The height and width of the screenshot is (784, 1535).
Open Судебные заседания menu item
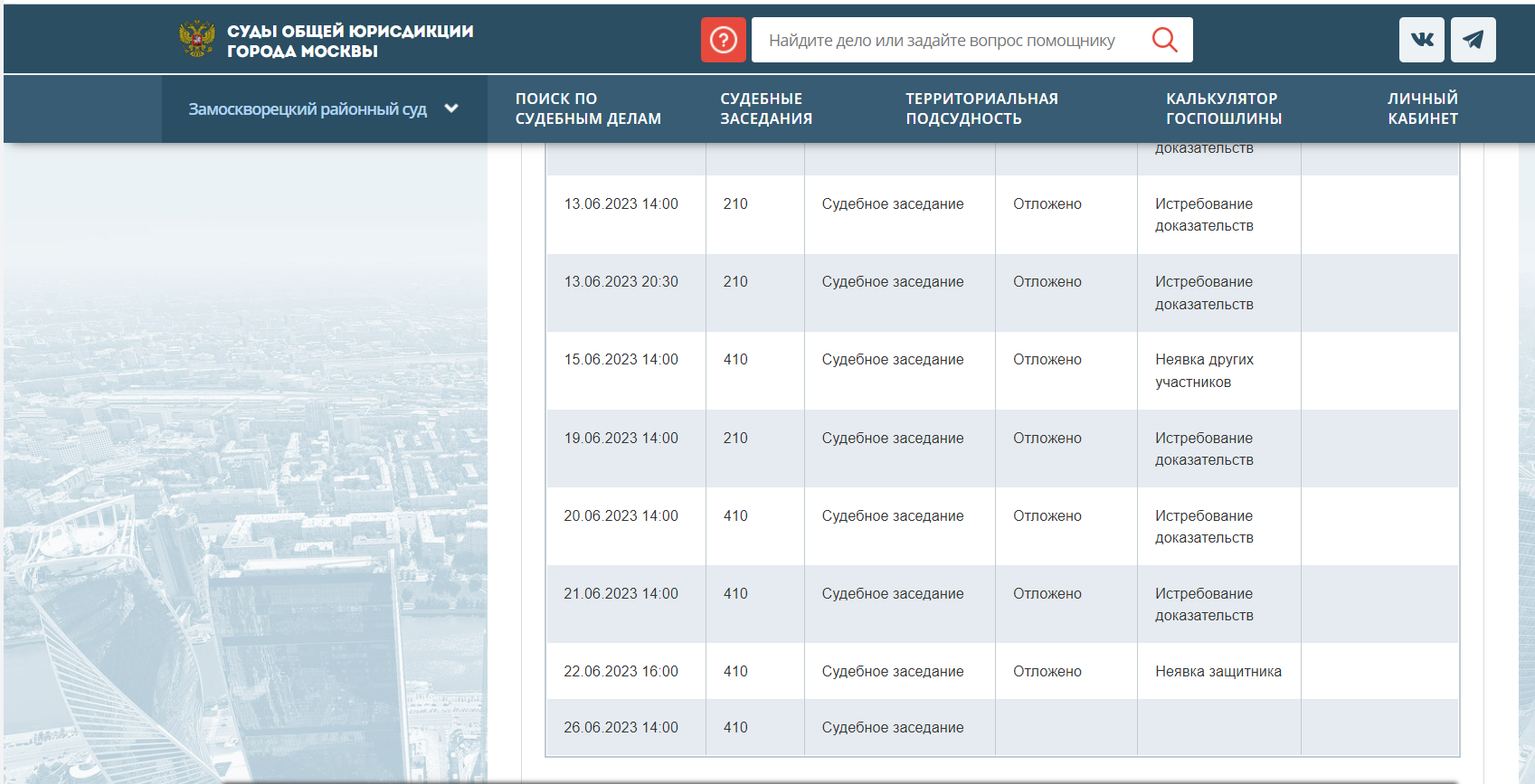tap(765, 109)
